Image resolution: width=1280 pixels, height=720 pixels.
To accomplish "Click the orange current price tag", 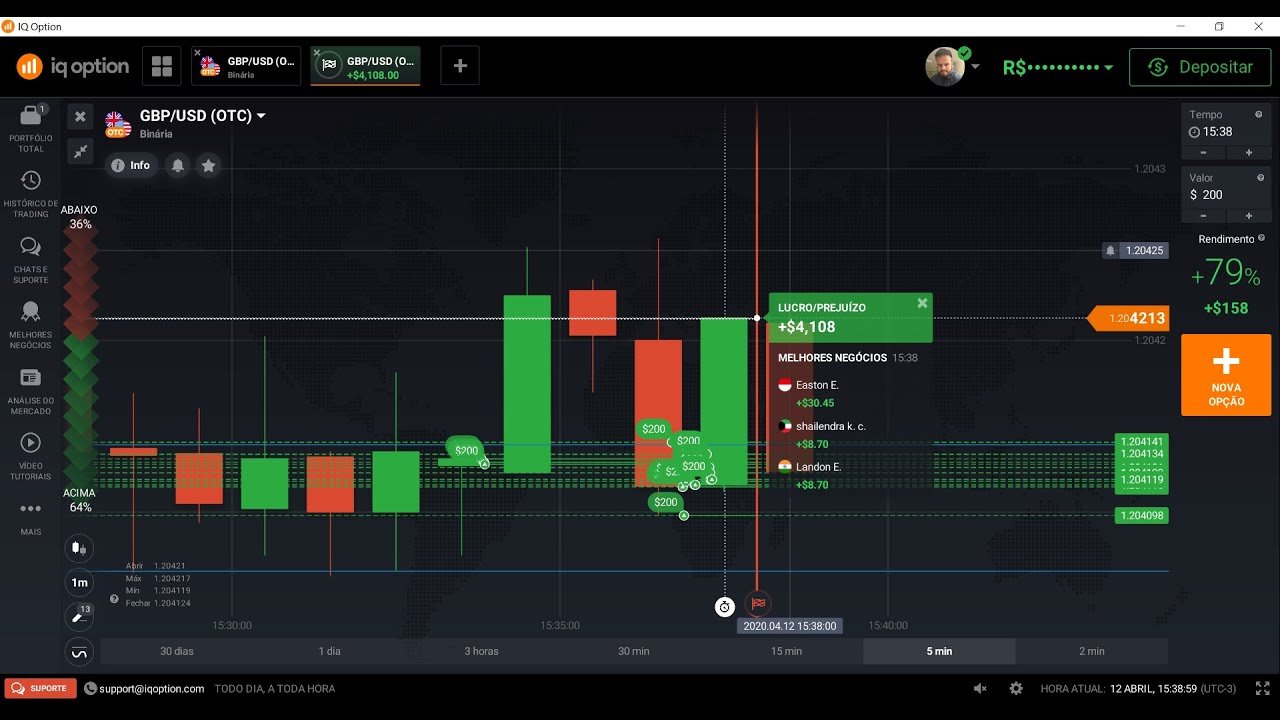I will point(1128,318).
